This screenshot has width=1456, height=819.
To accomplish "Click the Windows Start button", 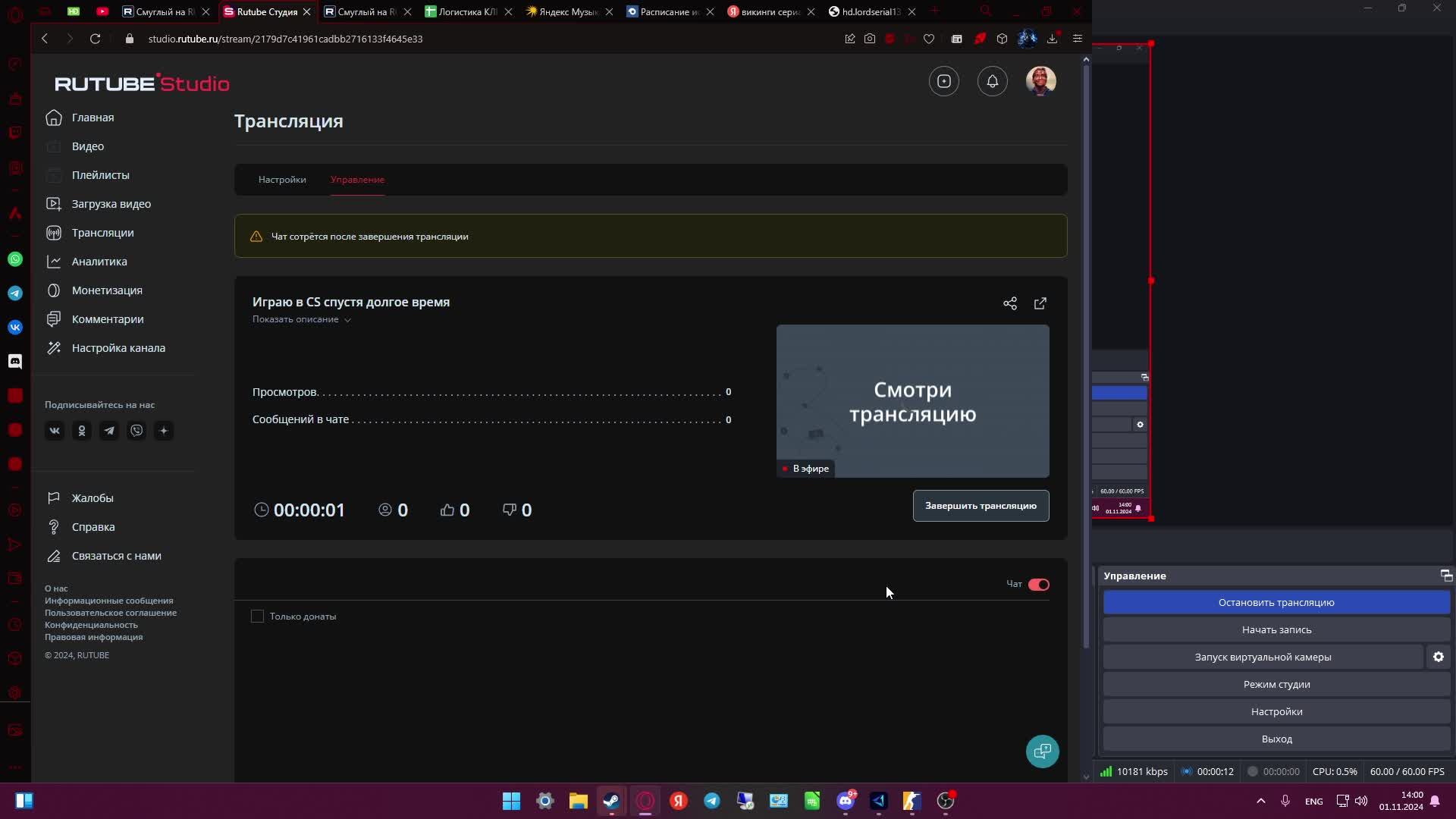I will pos(511,801).
